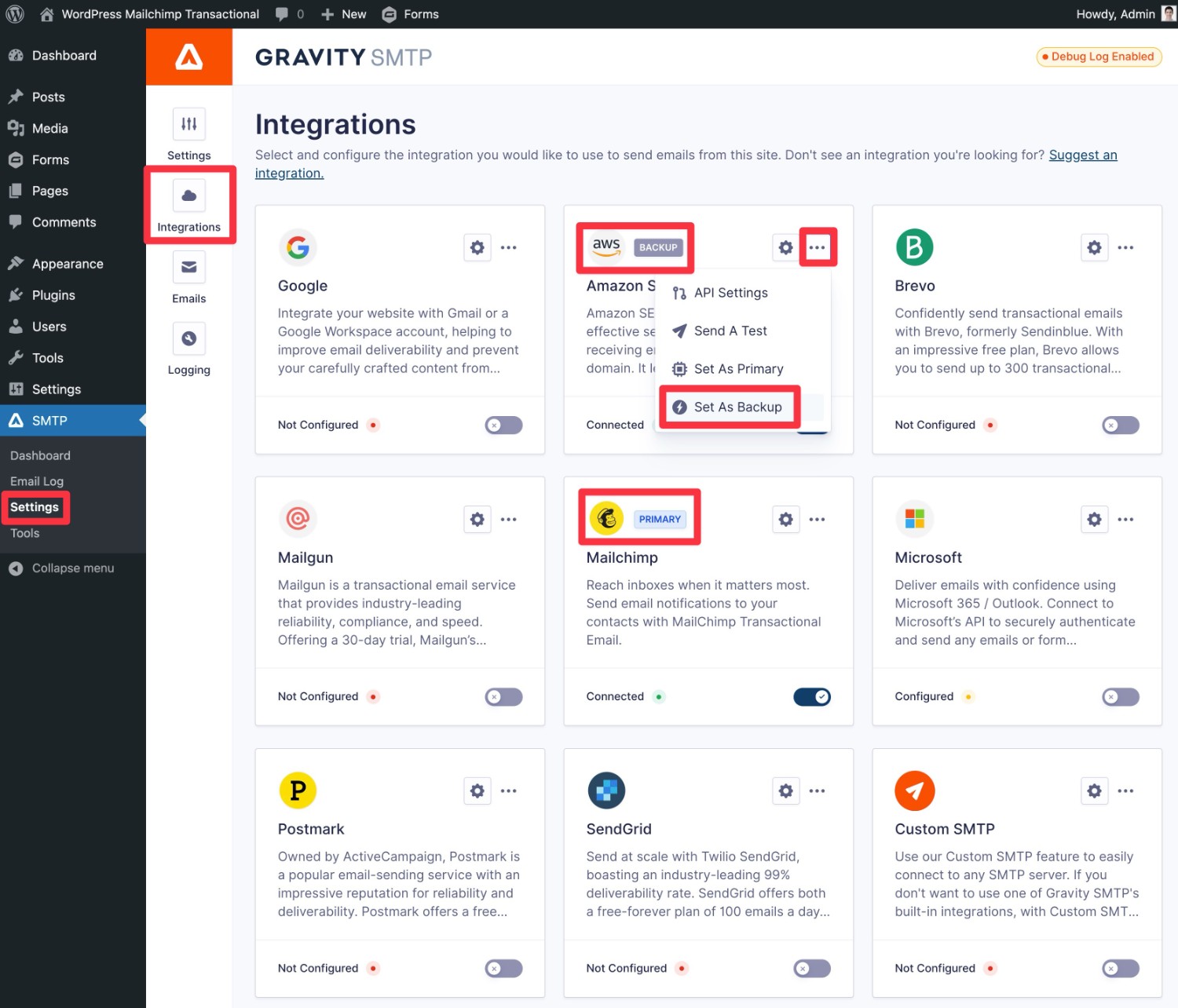The height and width of the screenshot is (1008, 1178).
Task: Open Settings under SMTP submenu
Action: [35, 507]
